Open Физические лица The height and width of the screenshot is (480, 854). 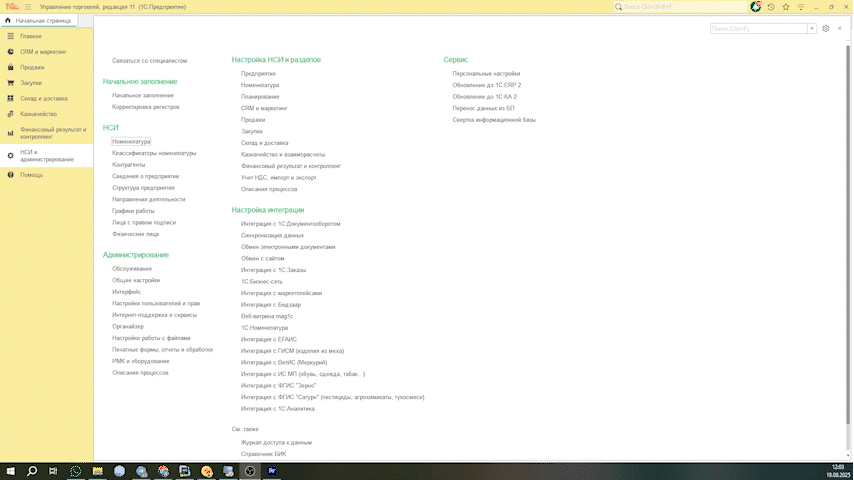click(x=135, y=234)
